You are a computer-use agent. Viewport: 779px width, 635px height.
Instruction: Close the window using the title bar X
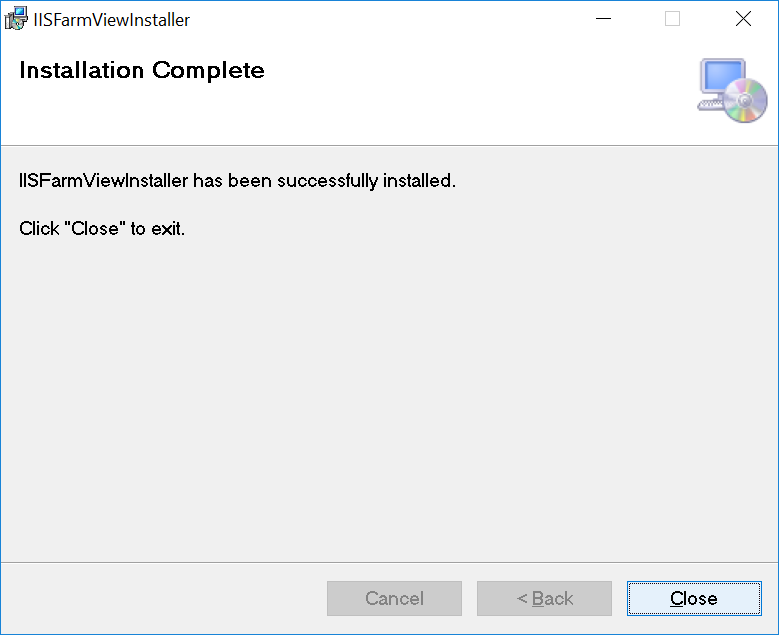pos(743,19)
